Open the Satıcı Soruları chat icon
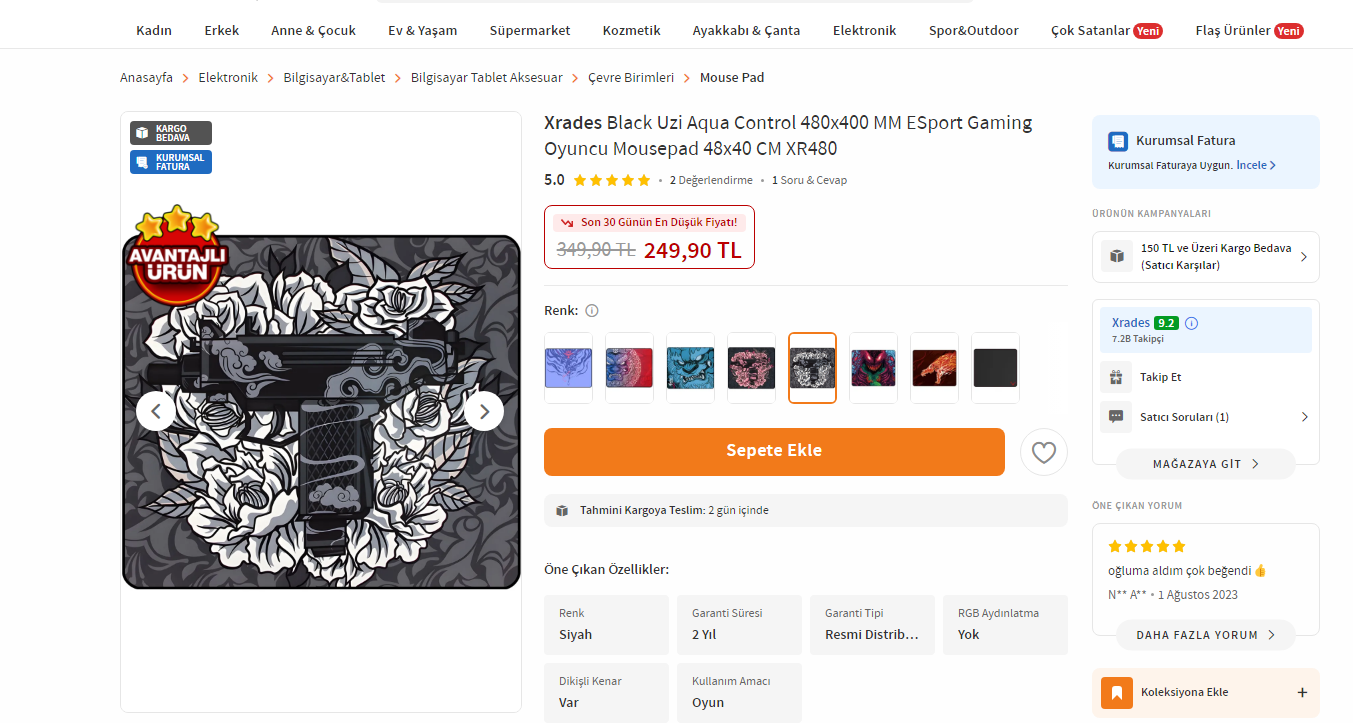The width and height of the screenshot is (1353, 723). (x=1115, y=417)
